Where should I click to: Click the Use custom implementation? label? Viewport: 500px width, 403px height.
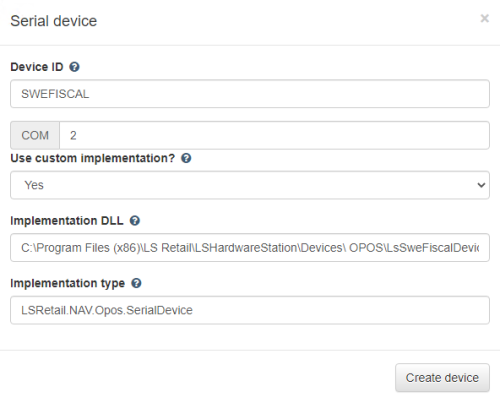pos(93,158)
